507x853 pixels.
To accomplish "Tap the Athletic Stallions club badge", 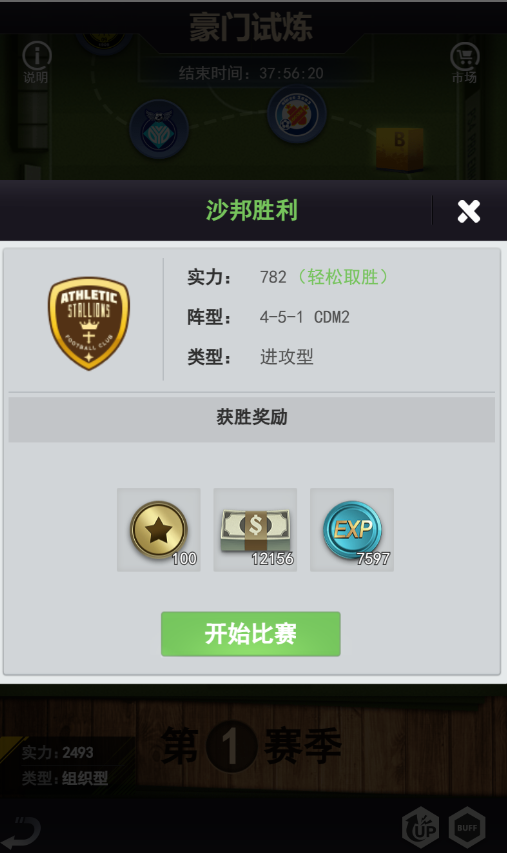I will coord(89,324).
